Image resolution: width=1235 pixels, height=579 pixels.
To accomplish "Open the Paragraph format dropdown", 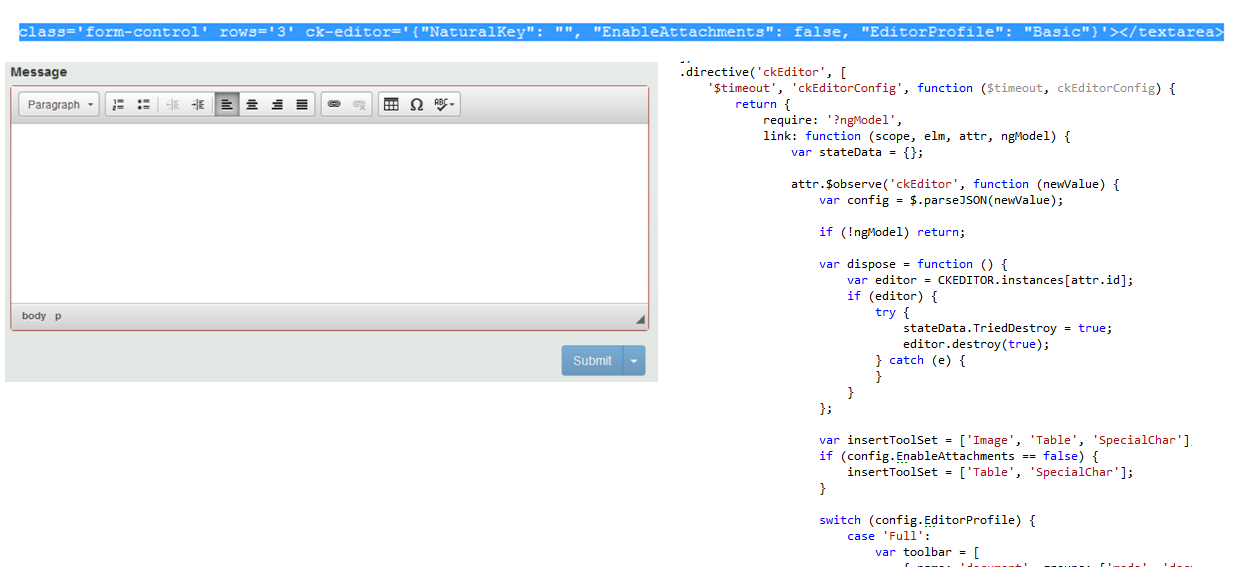I will coord(62,104).
